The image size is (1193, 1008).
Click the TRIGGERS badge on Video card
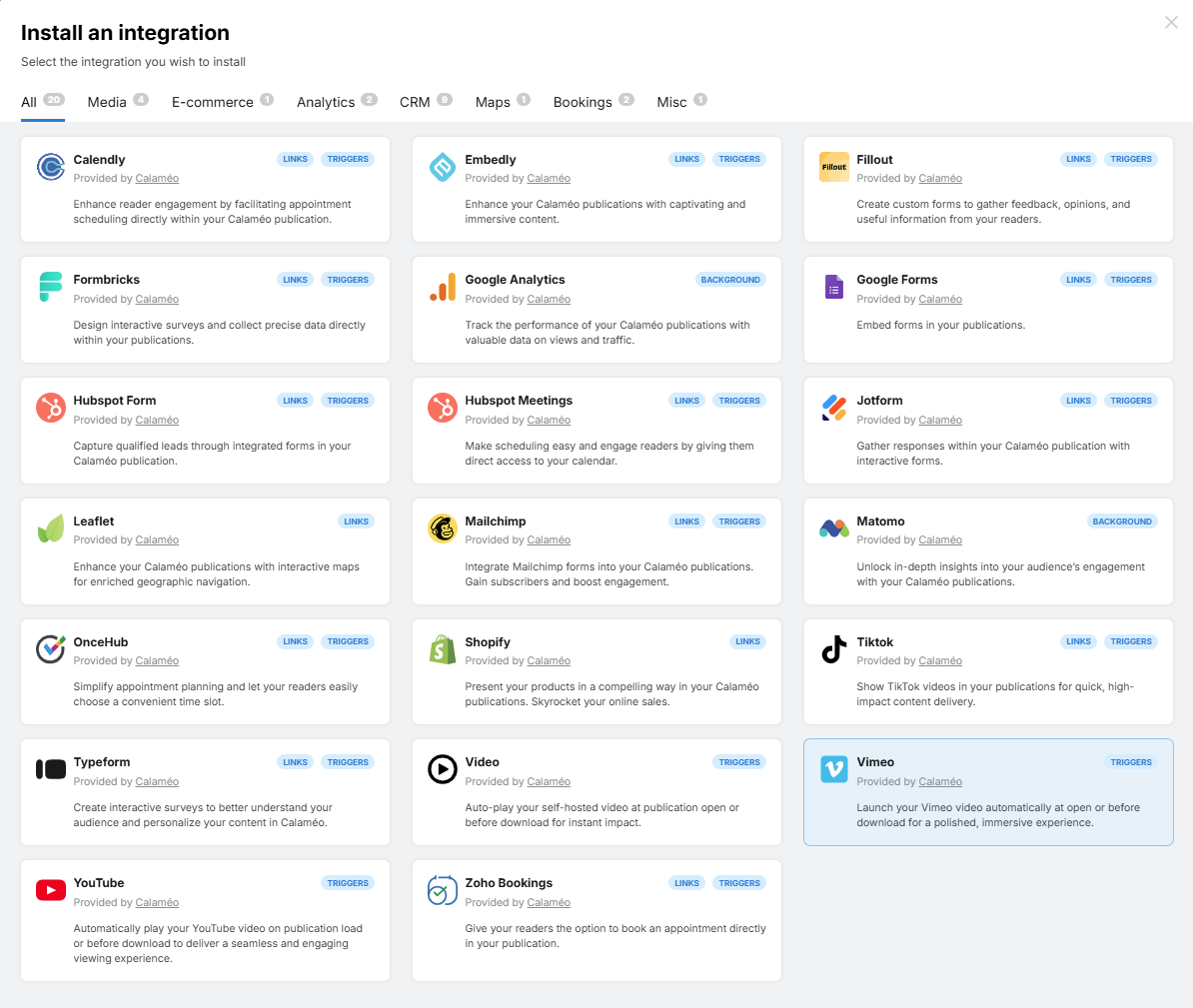coord(739,762)
